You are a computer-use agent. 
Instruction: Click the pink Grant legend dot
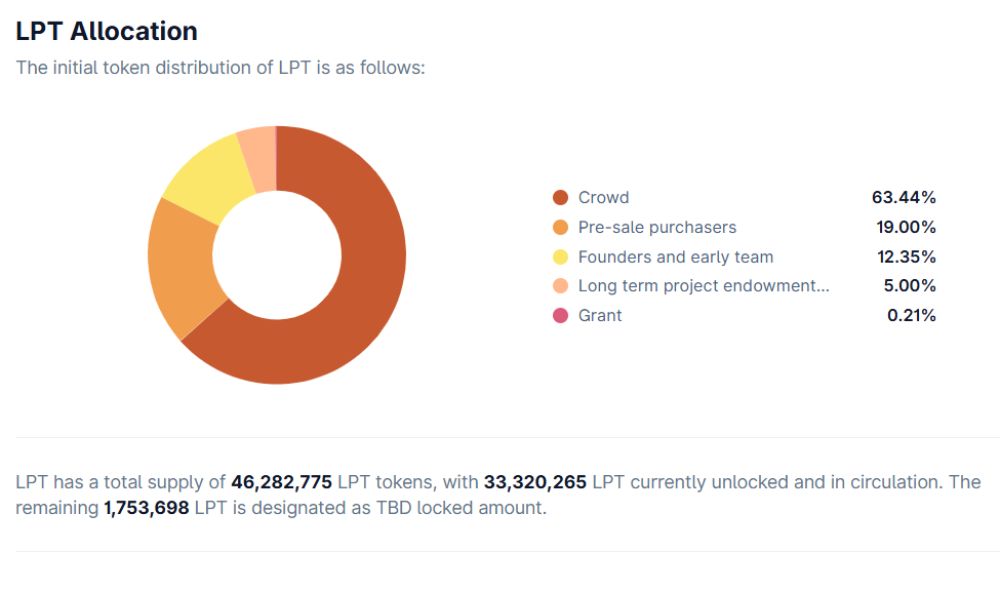tap(561, 316)
